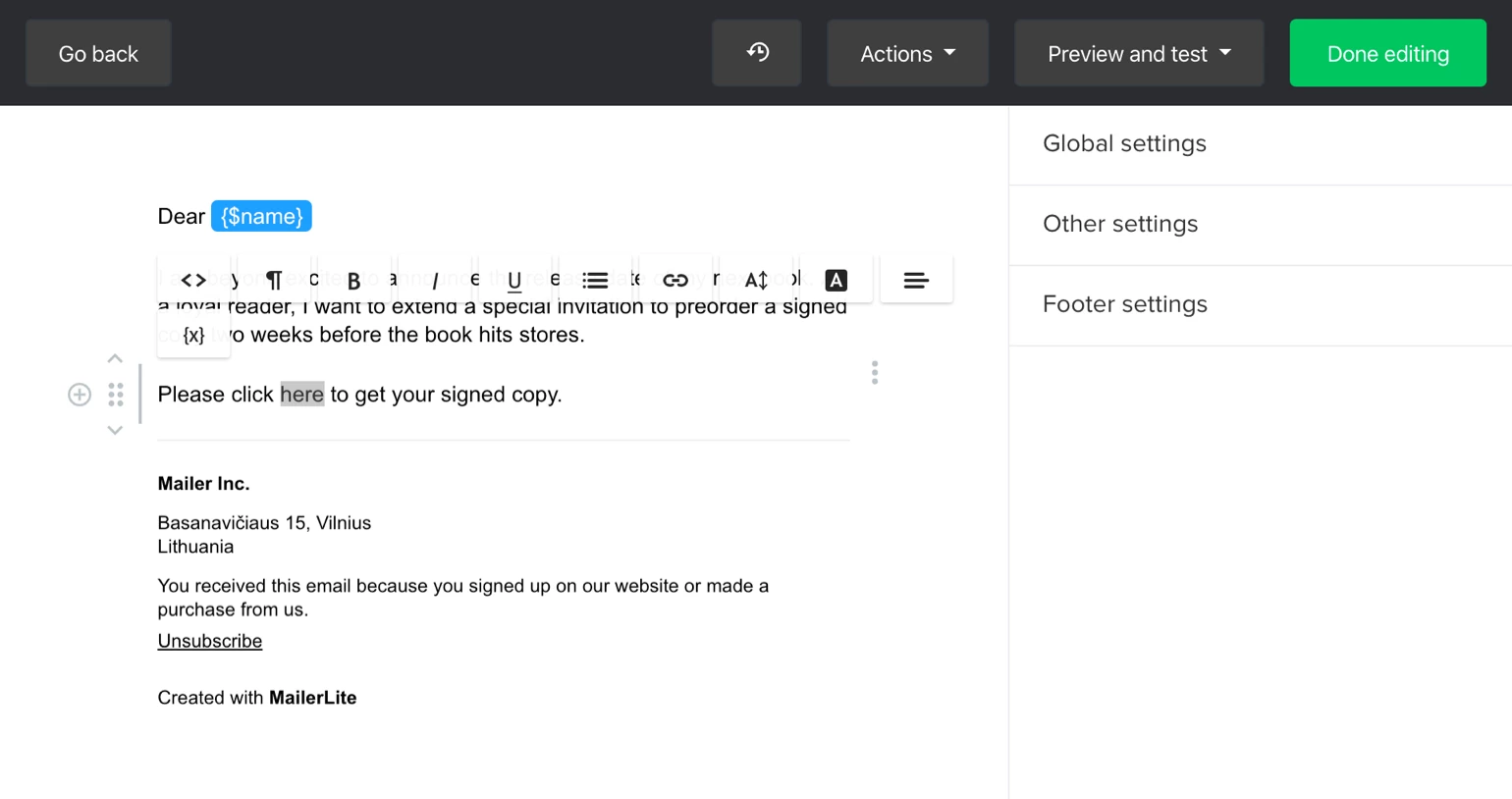Click the Unsubscribe link in footer
1512x799 pixels.
pyautogui.click(x=210, y=641)
